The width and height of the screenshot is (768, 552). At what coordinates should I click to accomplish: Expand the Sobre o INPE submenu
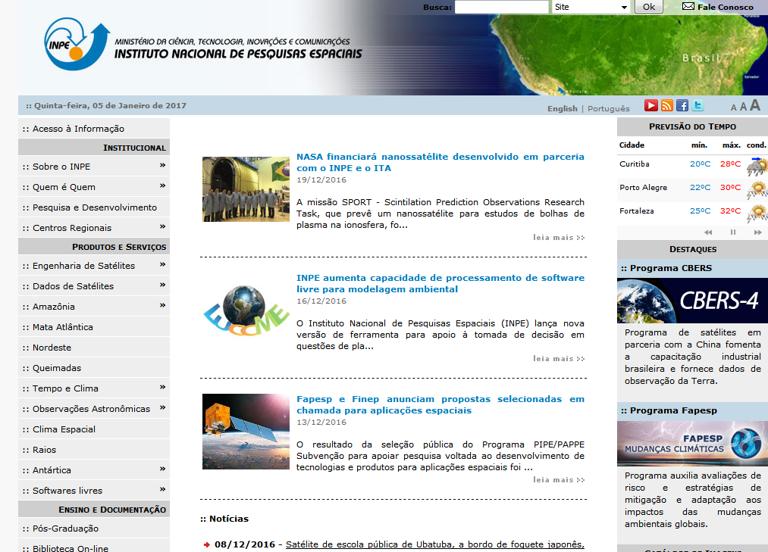[x=162, y=166]
